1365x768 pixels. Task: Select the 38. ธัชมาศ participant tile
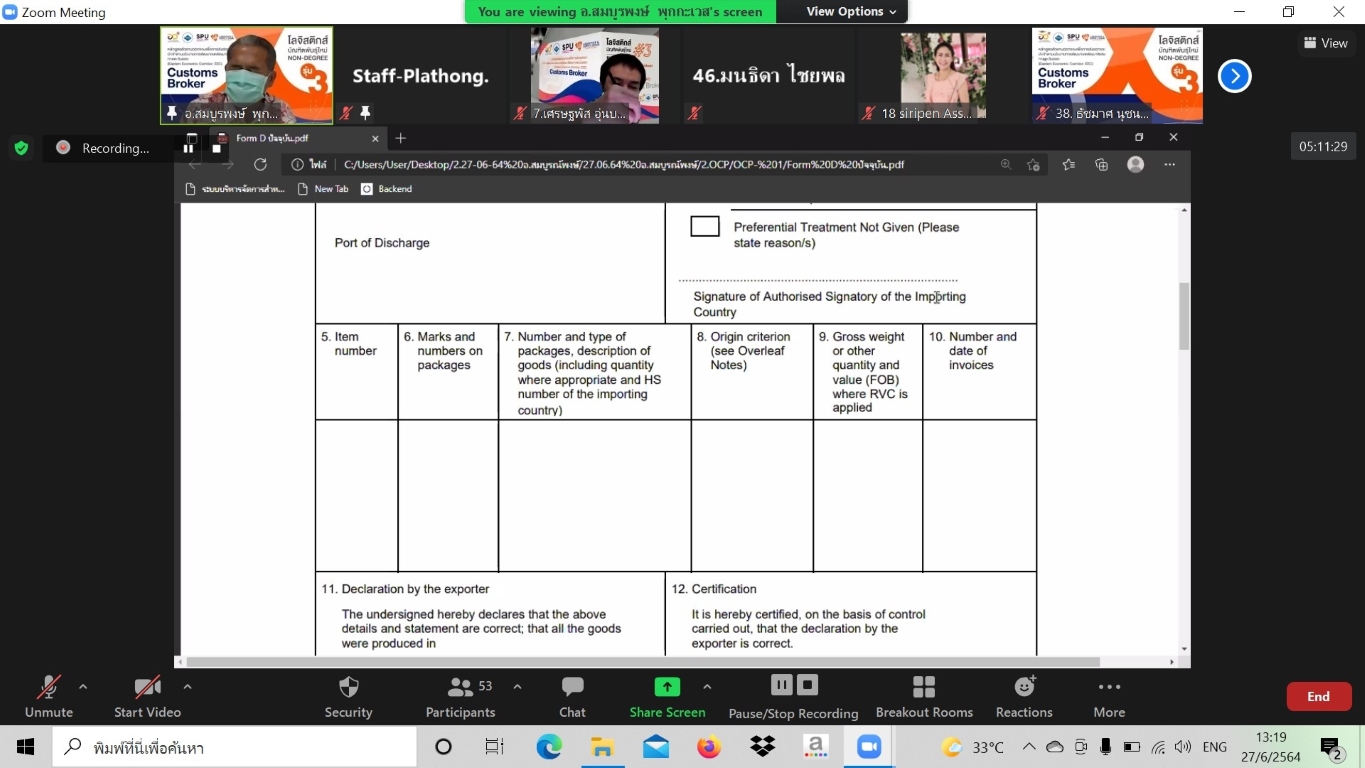tap(1117, 76)
